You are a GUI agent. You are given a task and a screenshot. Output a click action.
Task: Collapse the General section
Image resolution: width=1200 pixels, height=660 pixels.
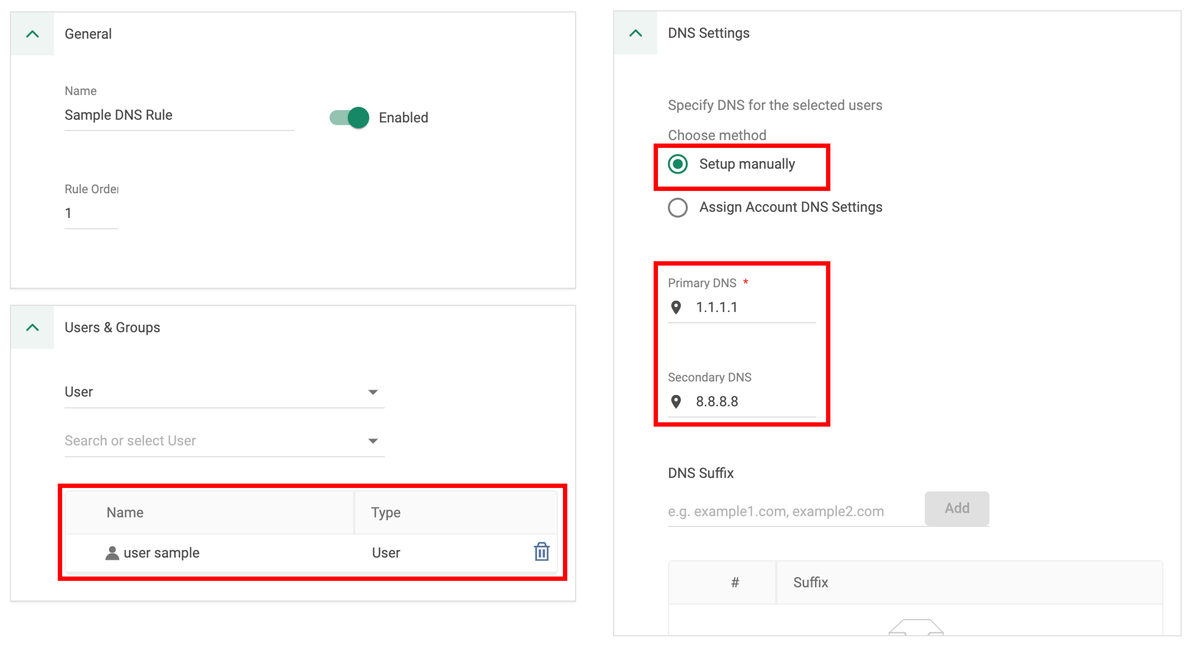[32, 34]
